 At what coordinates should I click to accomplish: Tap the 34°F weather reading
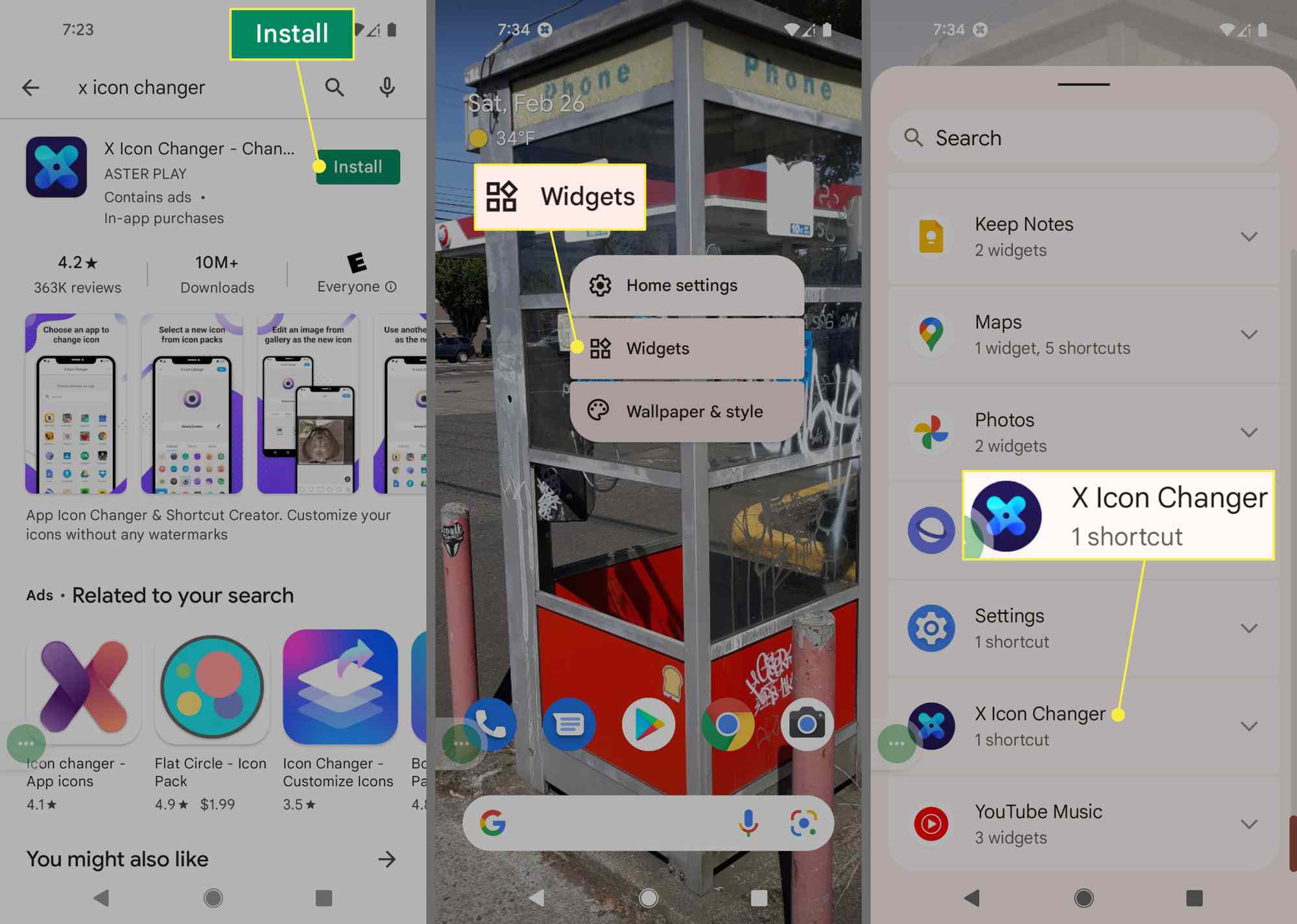(516, 138)
